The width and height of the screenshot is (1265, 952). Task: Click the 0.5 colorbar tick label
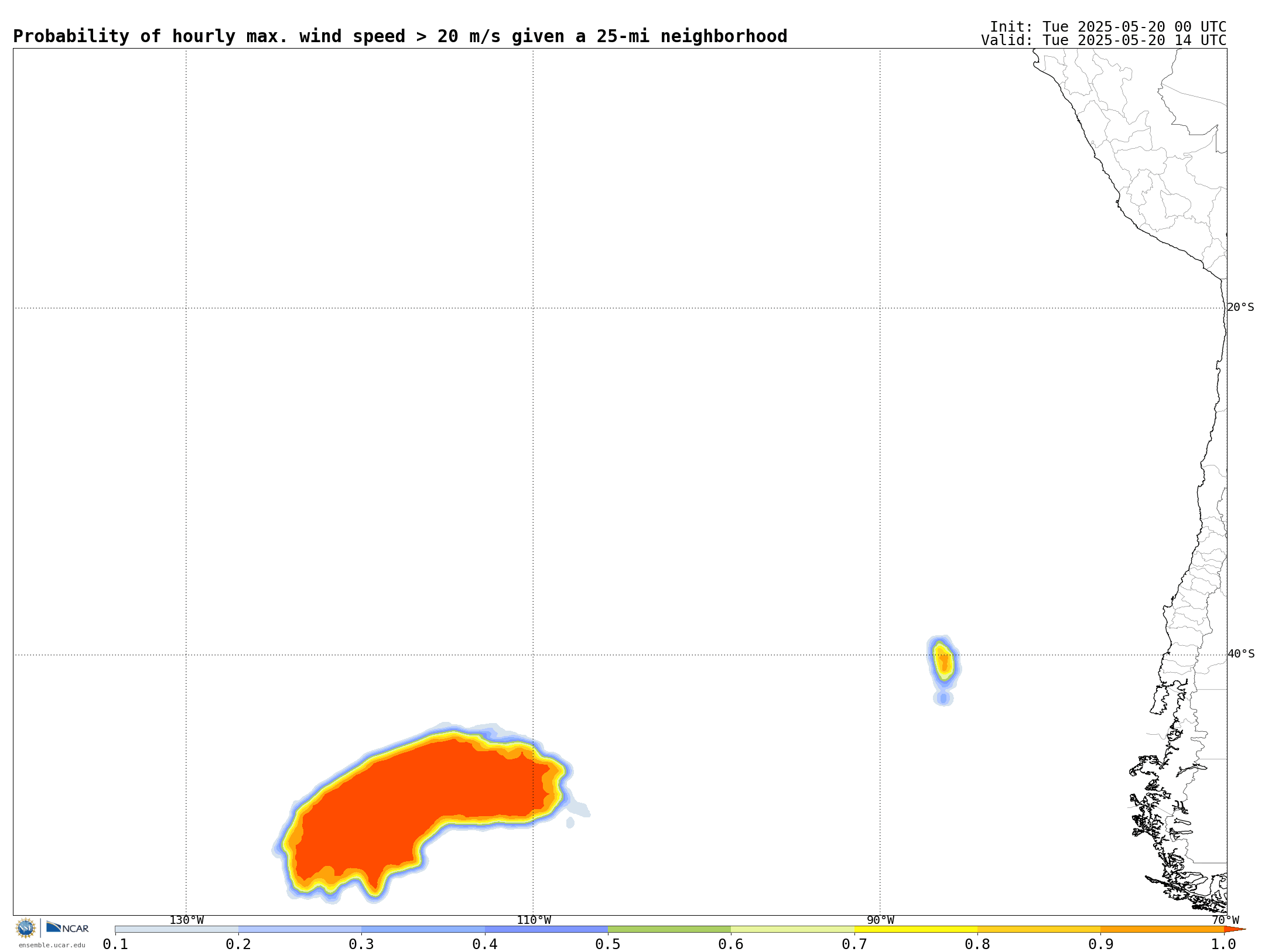608,944
